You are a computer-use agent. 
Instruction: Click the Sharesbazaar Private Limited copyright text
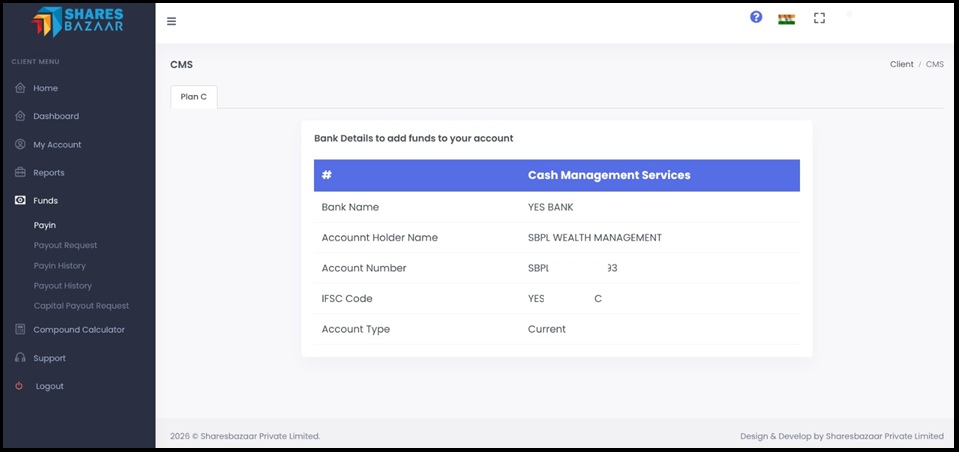coord(245,436)
